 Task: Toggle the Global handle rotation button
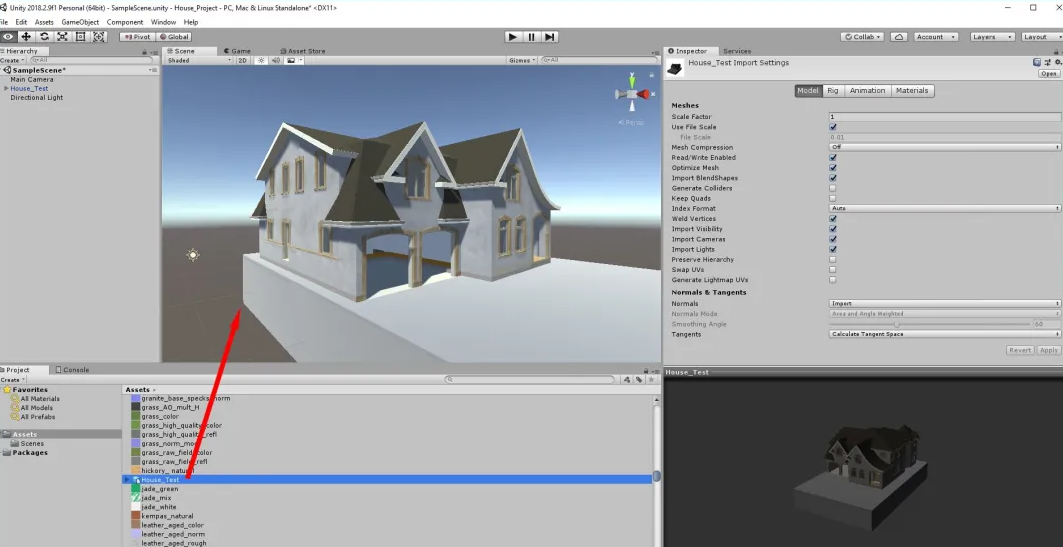click(x=174, y=37)
